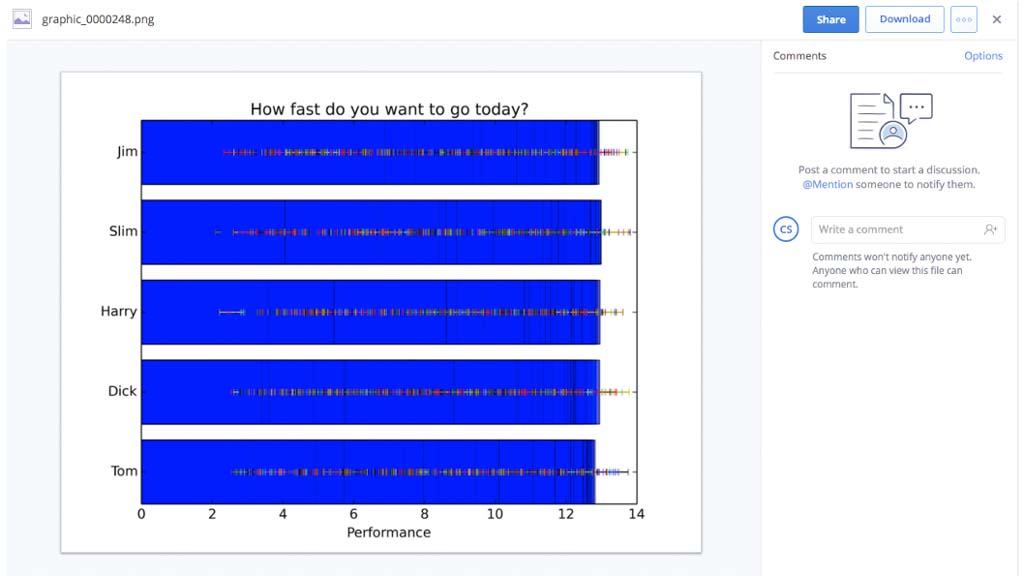Focus the Write a comment field

tap(895, 230)
